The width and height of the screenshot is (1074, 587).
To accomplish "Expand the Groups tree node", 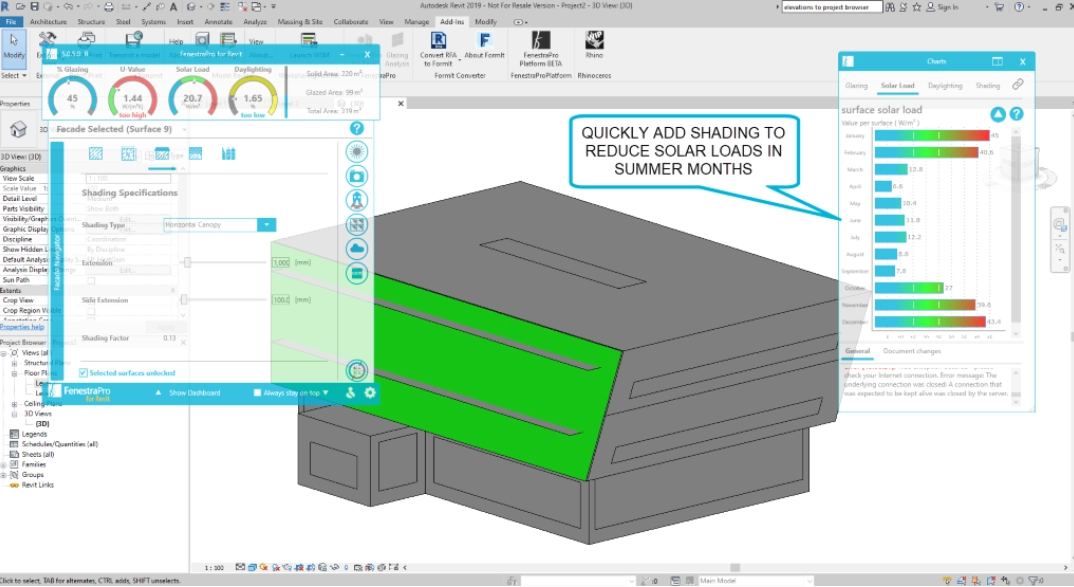I will (4, 475).
